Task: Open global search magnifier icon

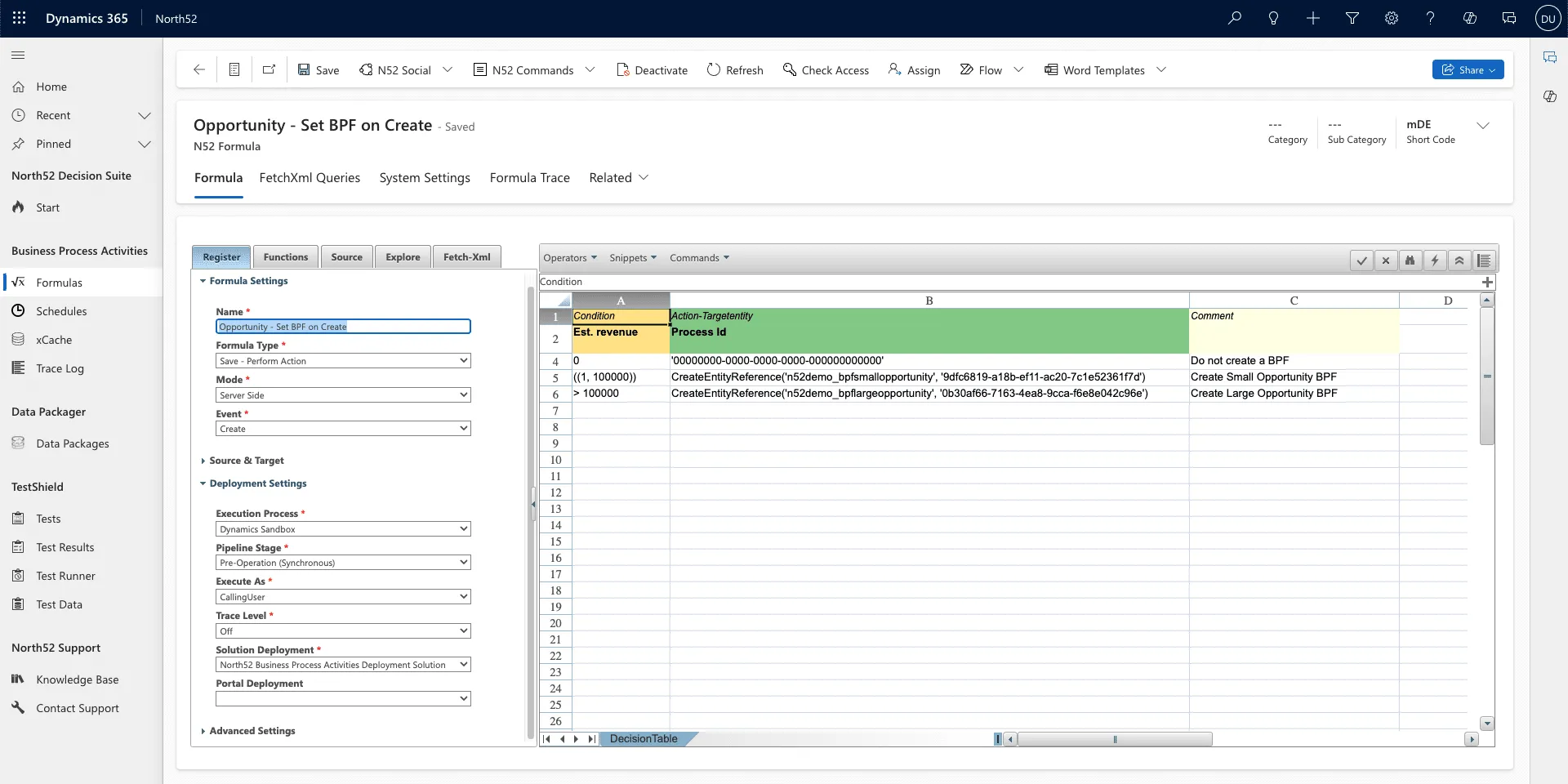Action: click(x=1235, y=18)
